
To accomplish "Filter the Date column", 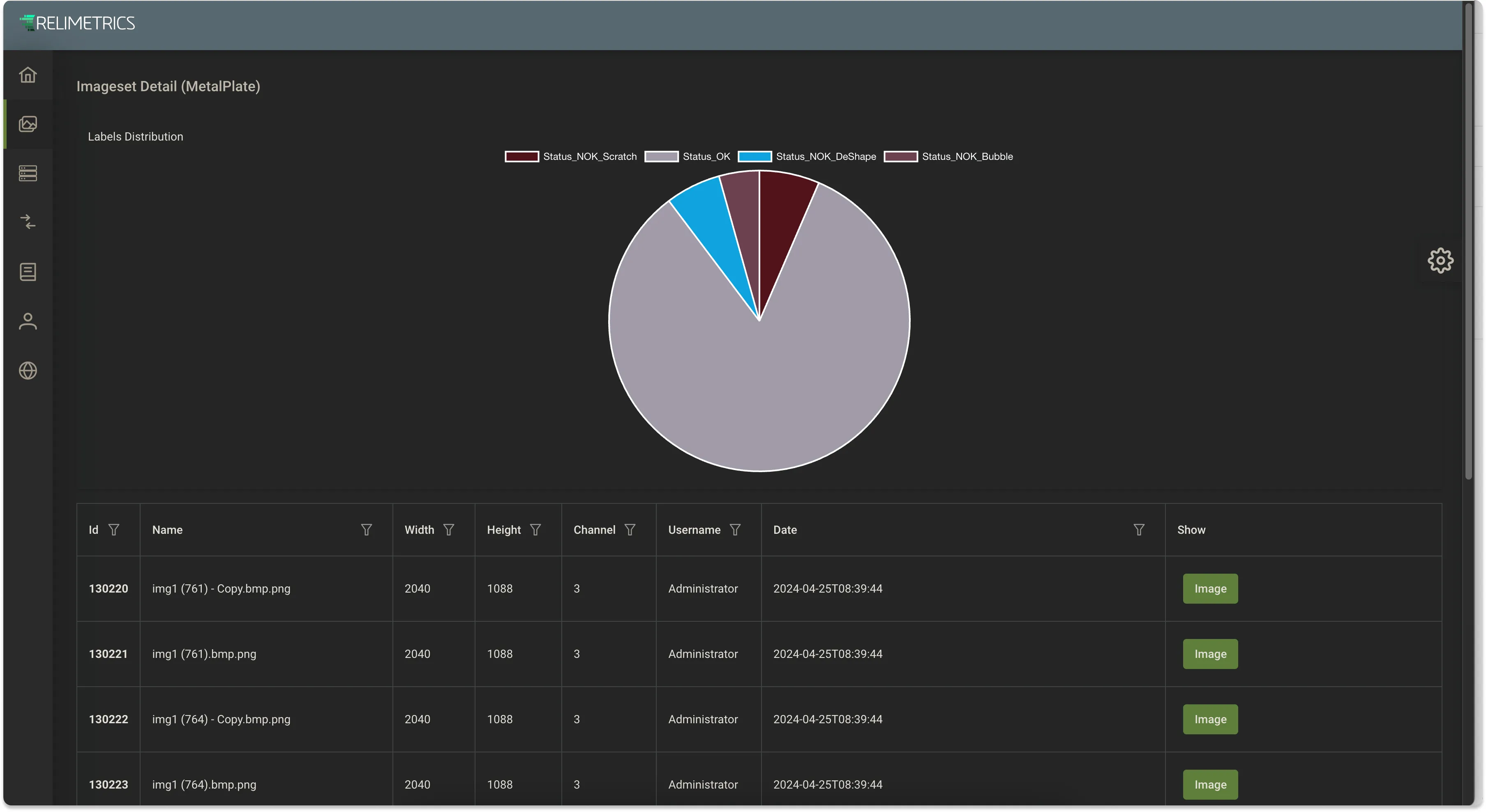I will coord(1139,529).
